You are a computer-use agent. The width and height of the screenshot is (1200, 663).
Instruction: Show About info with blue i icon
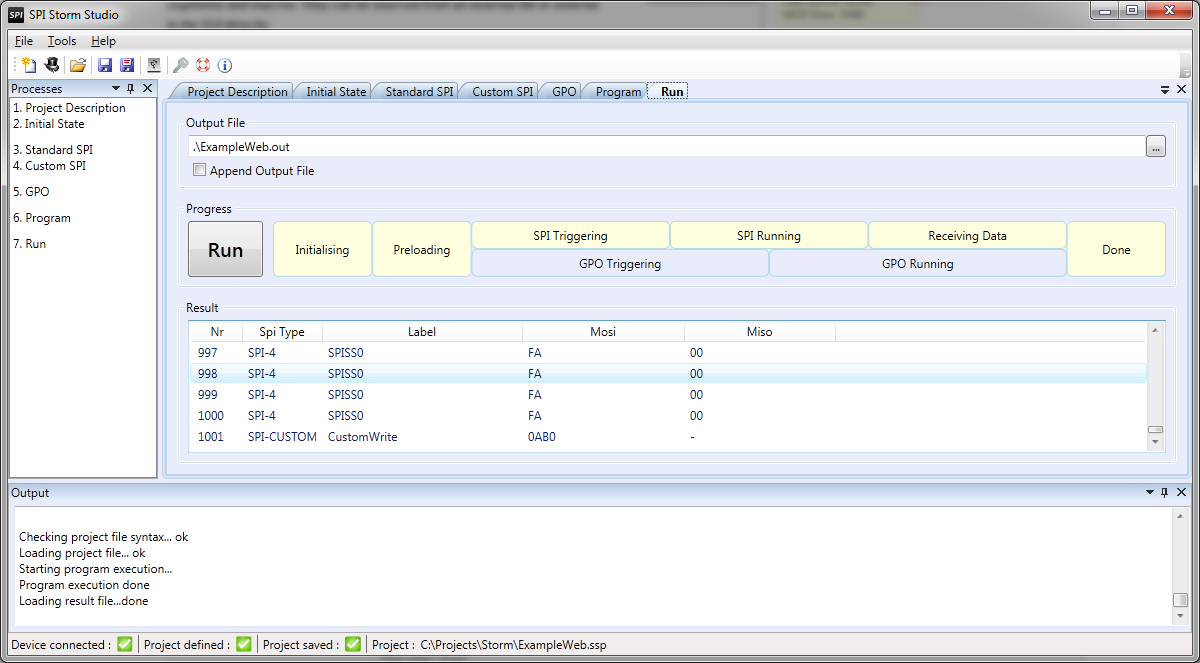coord(225,65)
